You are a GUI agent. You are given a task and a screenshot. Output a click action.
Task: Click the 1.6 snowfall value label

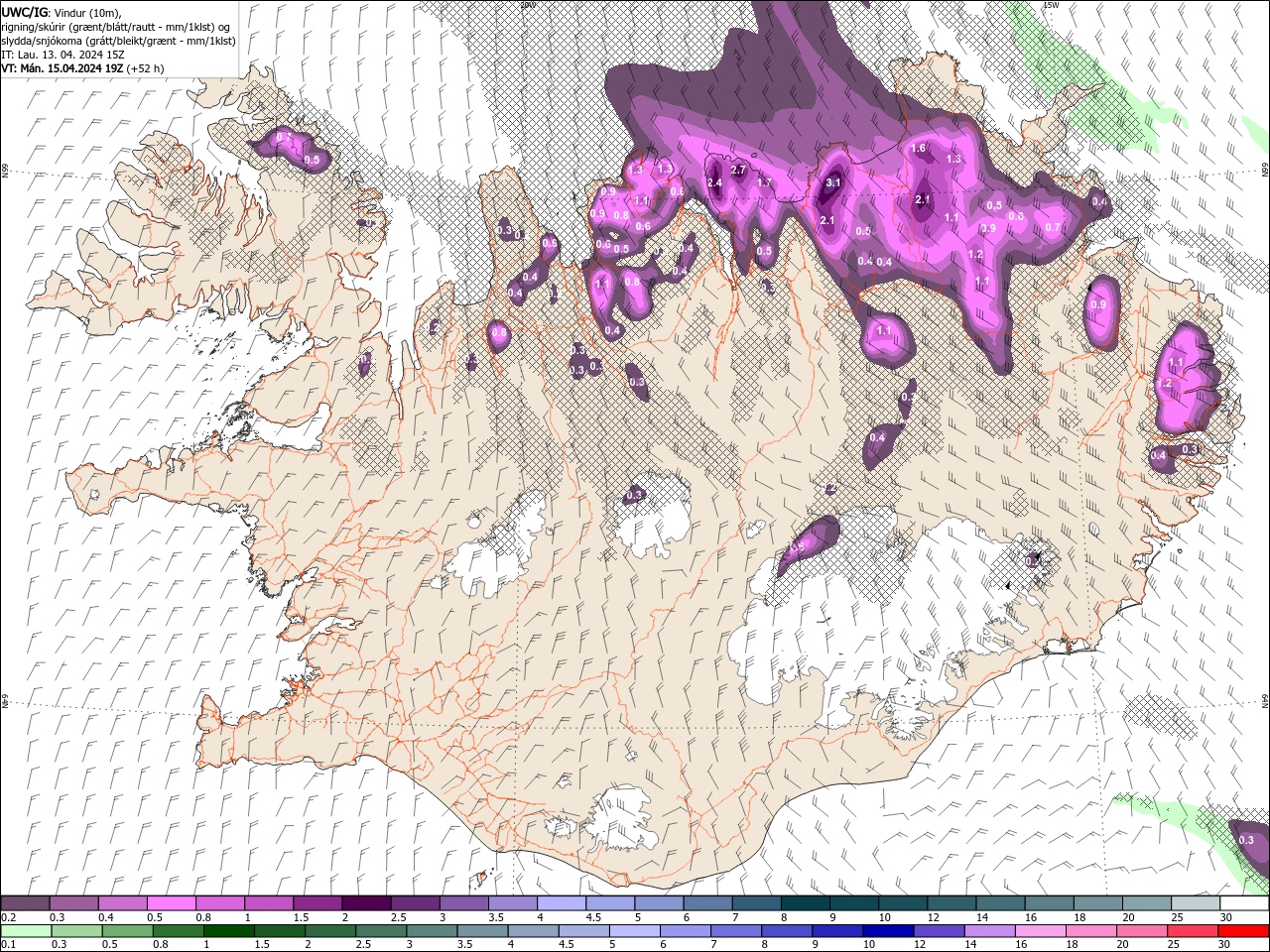[918, 149]
